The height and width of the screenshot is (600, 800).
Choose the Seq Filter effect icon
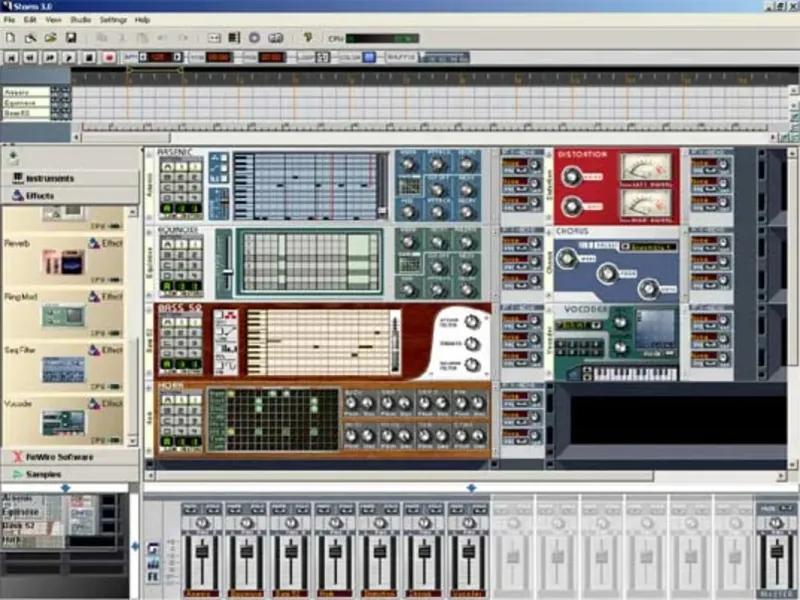click(62, 369)
